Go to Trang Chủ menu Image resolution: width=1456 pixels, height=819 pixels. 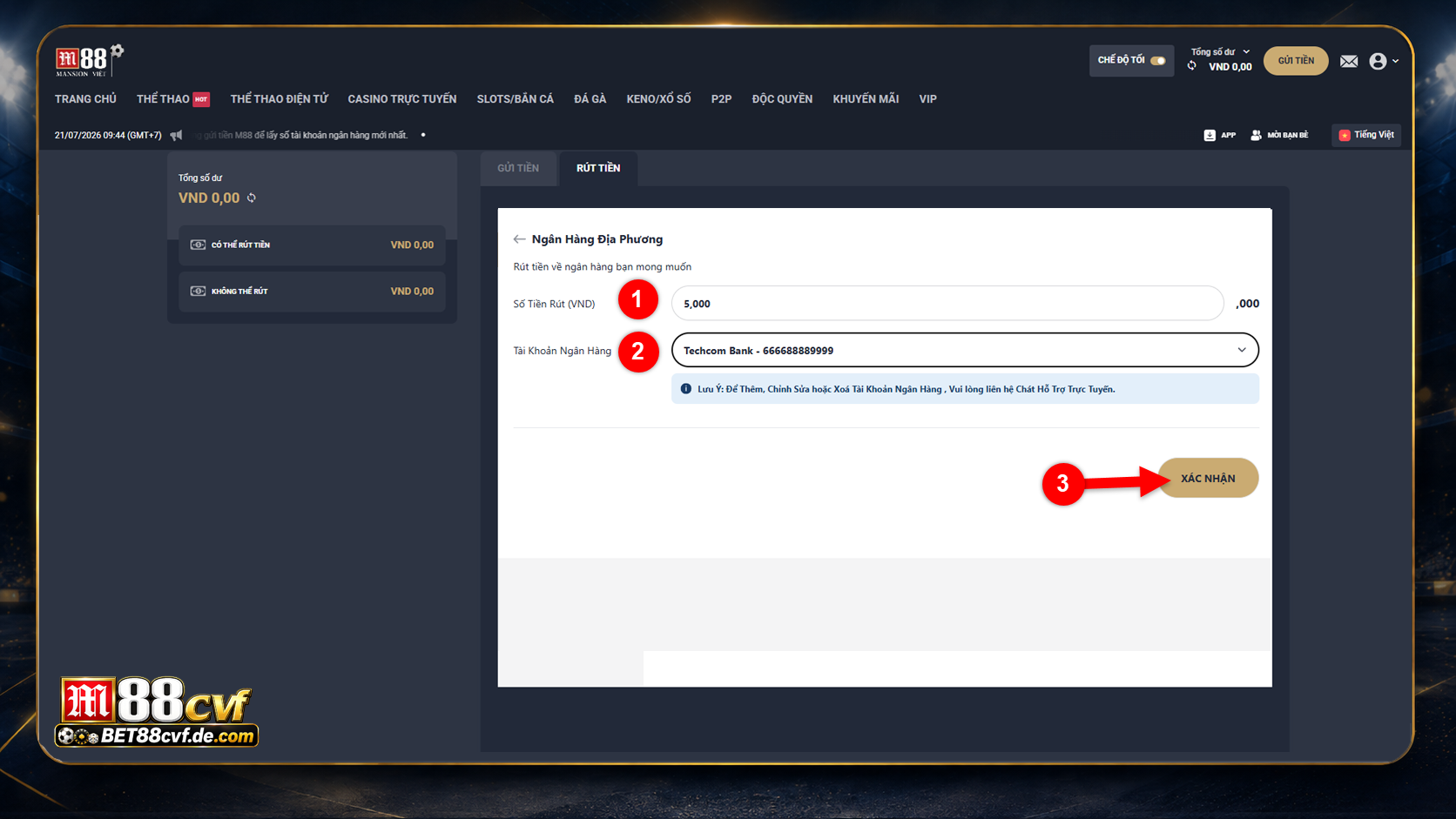[85, 99]
